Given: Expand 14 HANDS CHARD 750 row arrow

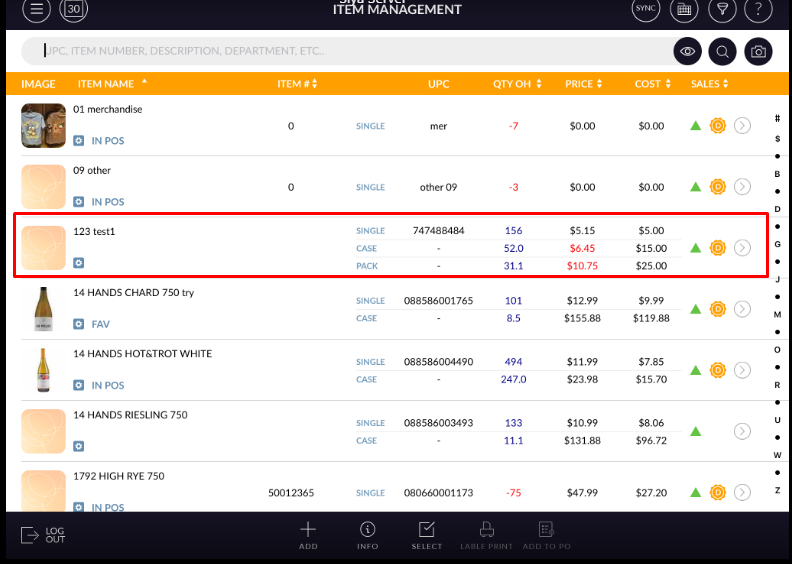Looking at the screenshot, I should (x=742, y=309).
